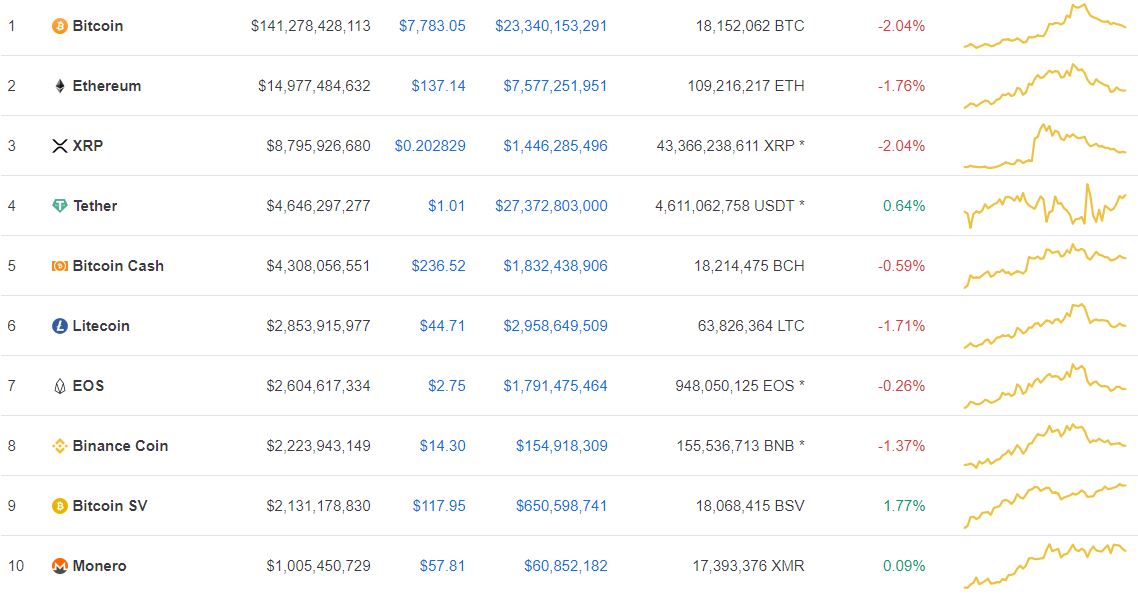This screenshot has width=1138, height=594.
Task: Select Bitcoin Cash change -0.59%
Action: point(901,267)
